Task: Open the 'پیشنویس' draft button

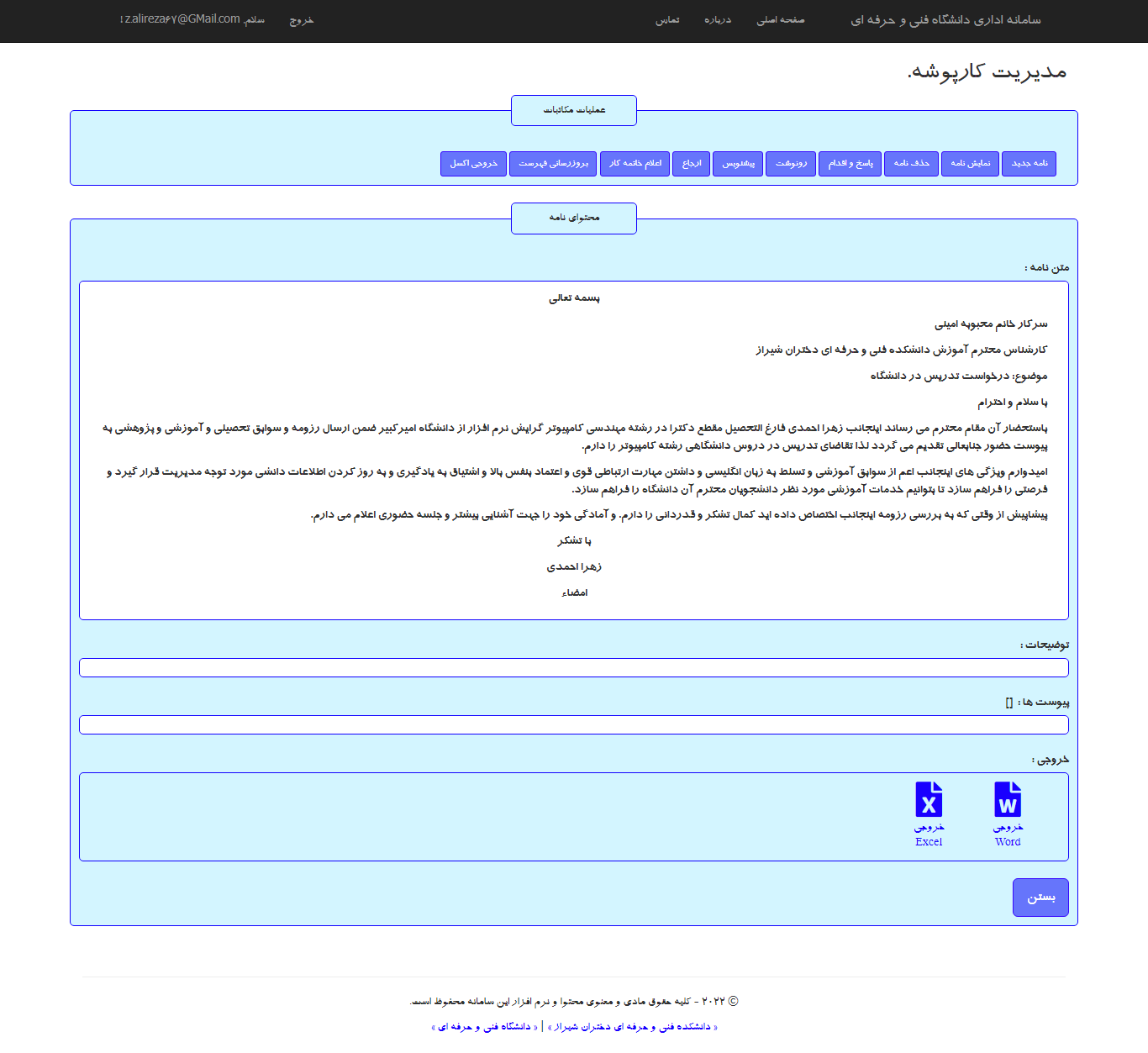Action: [x=738, y=163]
